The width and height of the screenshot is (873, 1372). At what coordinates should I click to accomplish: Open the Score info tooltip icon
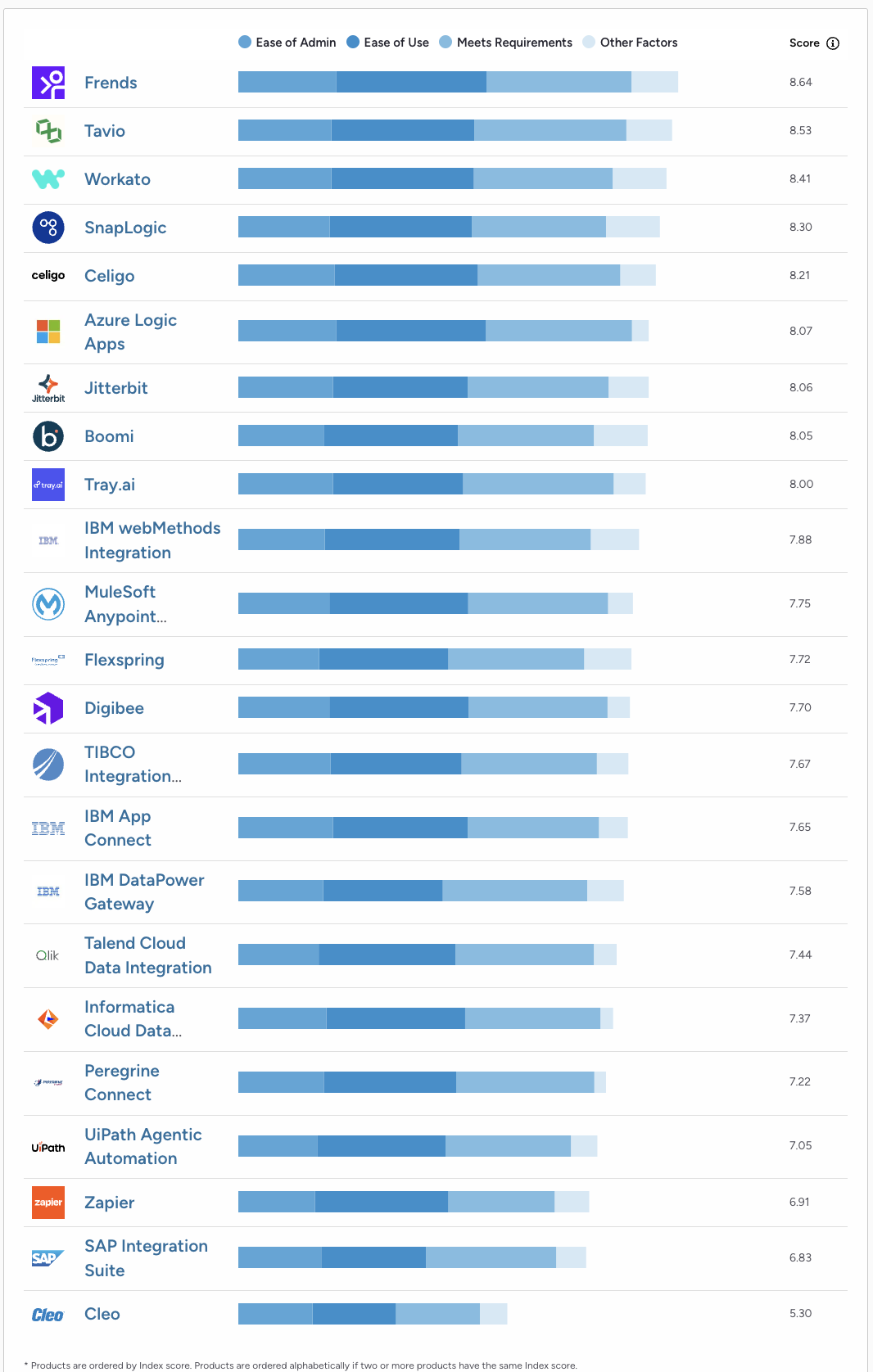835,43
